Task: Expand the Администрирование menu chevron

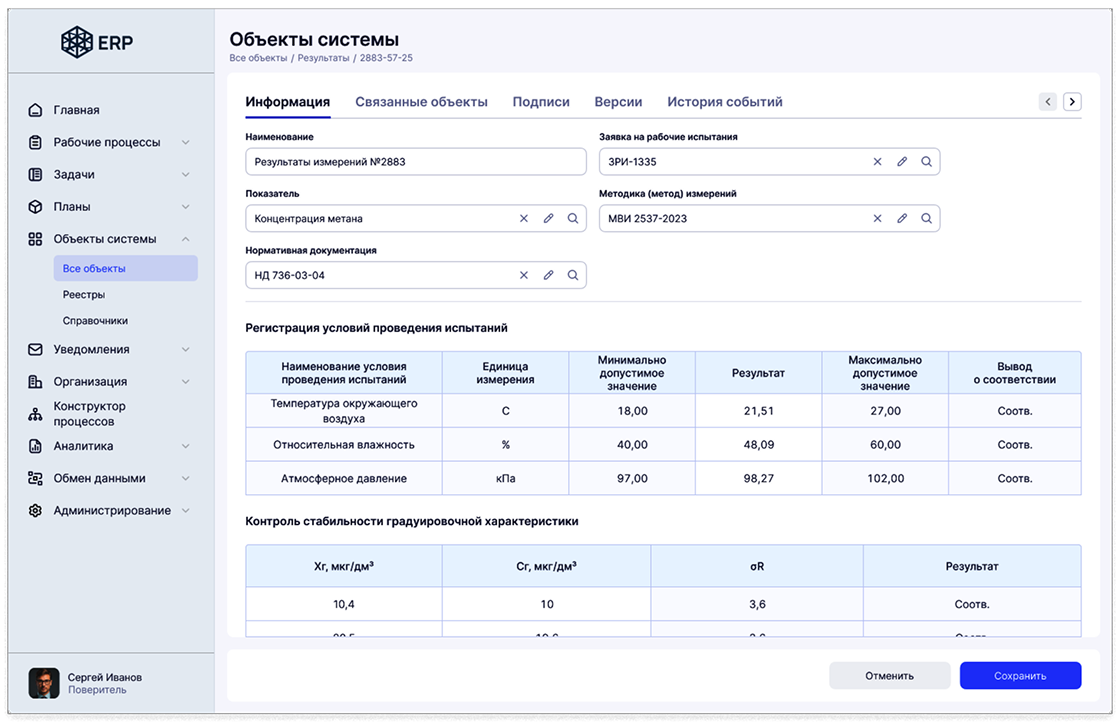Action: pos(185,511)
